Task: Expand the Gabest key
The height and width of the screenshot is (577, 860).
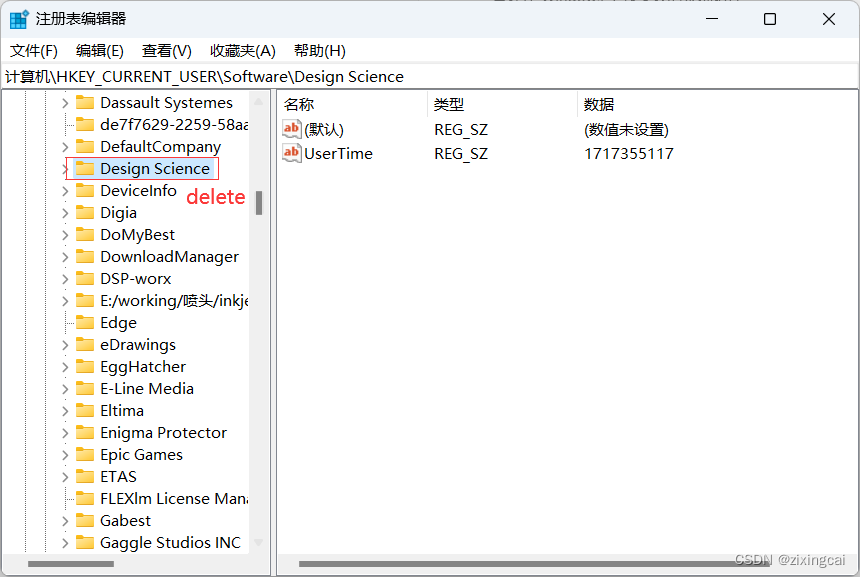Action: 65,521
